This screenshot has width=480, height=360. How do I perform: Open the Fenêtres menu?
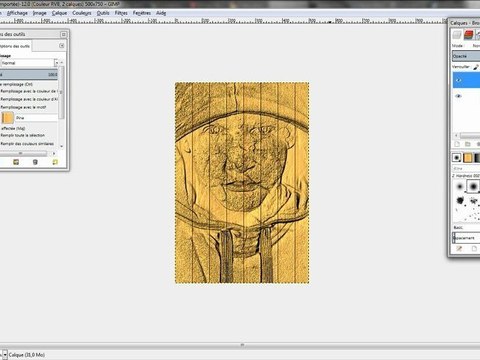click(142, 13)
